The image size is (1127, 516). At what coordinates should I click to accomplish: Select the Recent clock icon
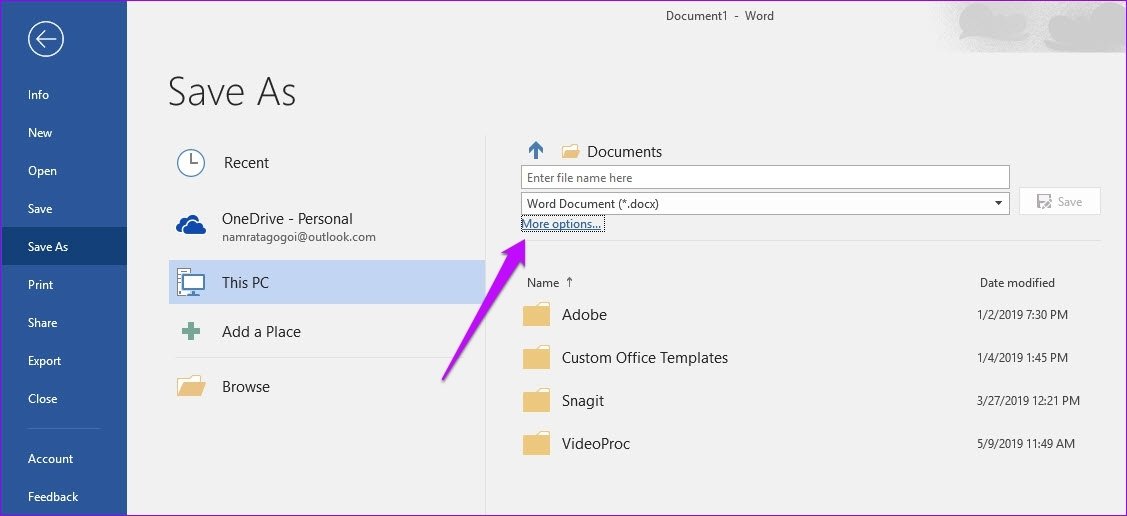point(191,163)
